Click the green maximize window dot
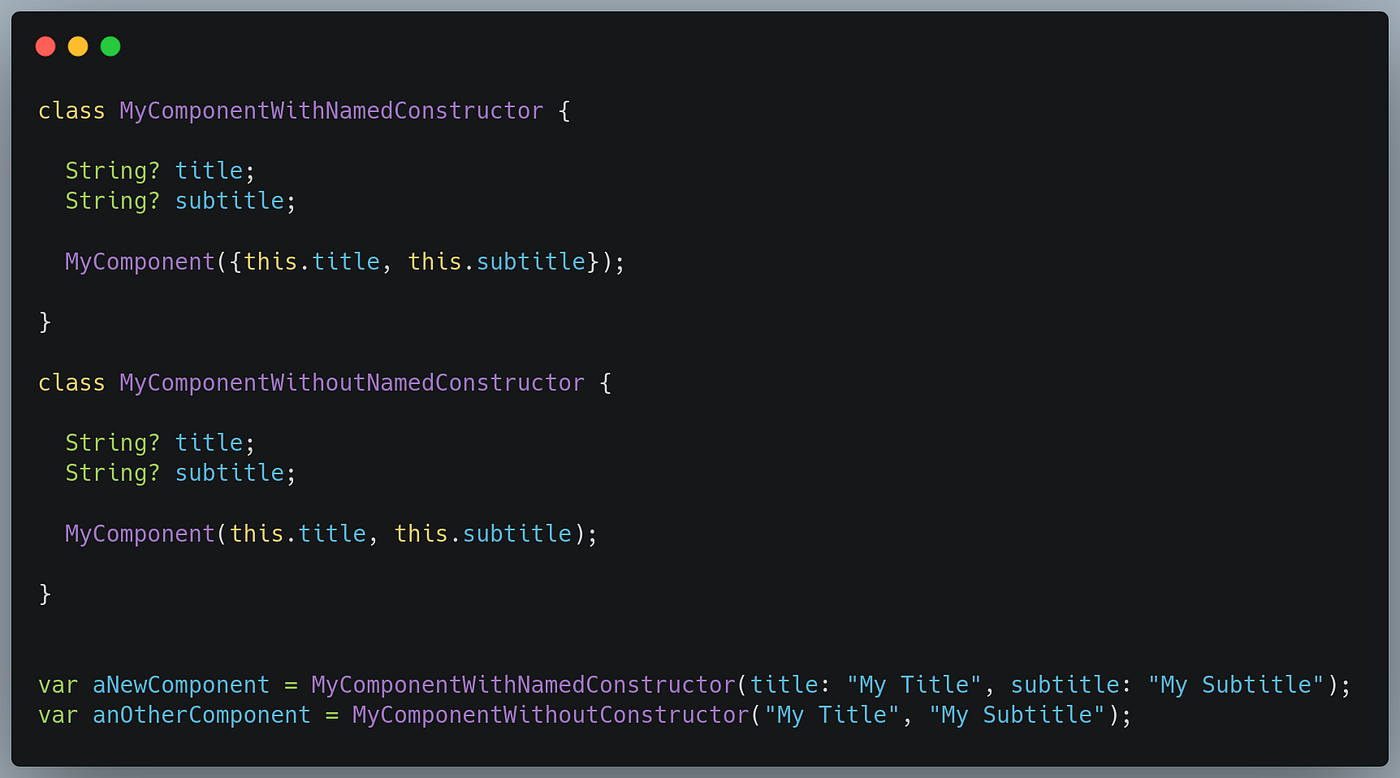This screenshot has height=778, width=1400. point(111,46)
